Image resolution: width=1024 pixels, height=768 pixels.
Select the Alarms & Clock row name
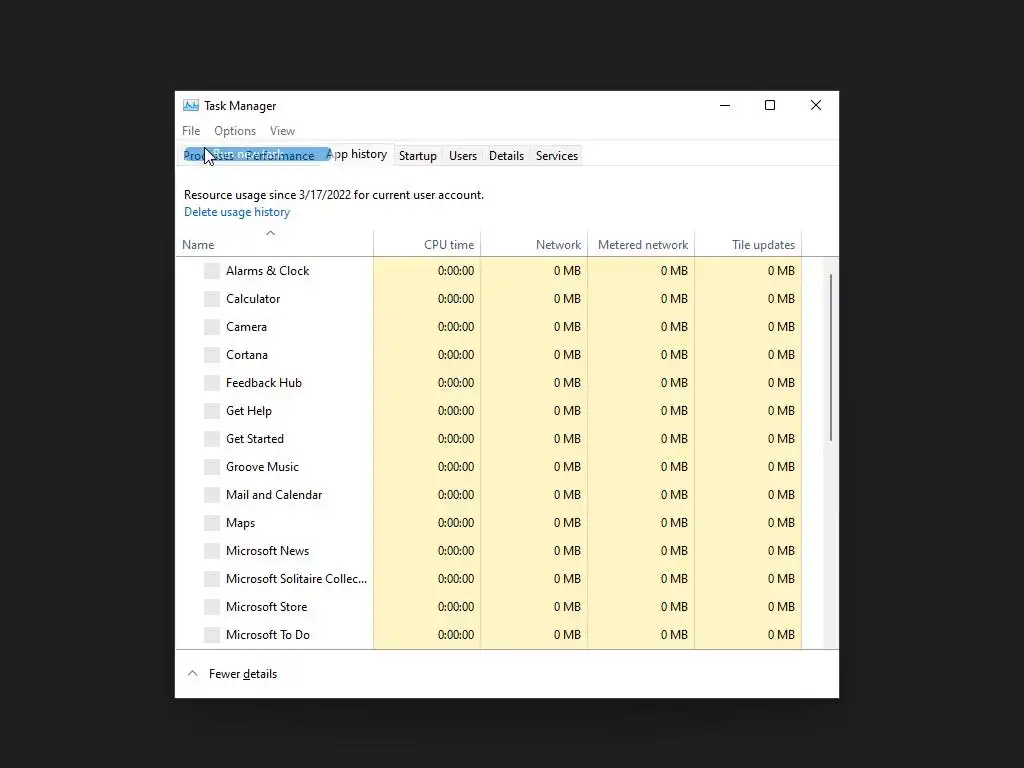pos(268,271)
